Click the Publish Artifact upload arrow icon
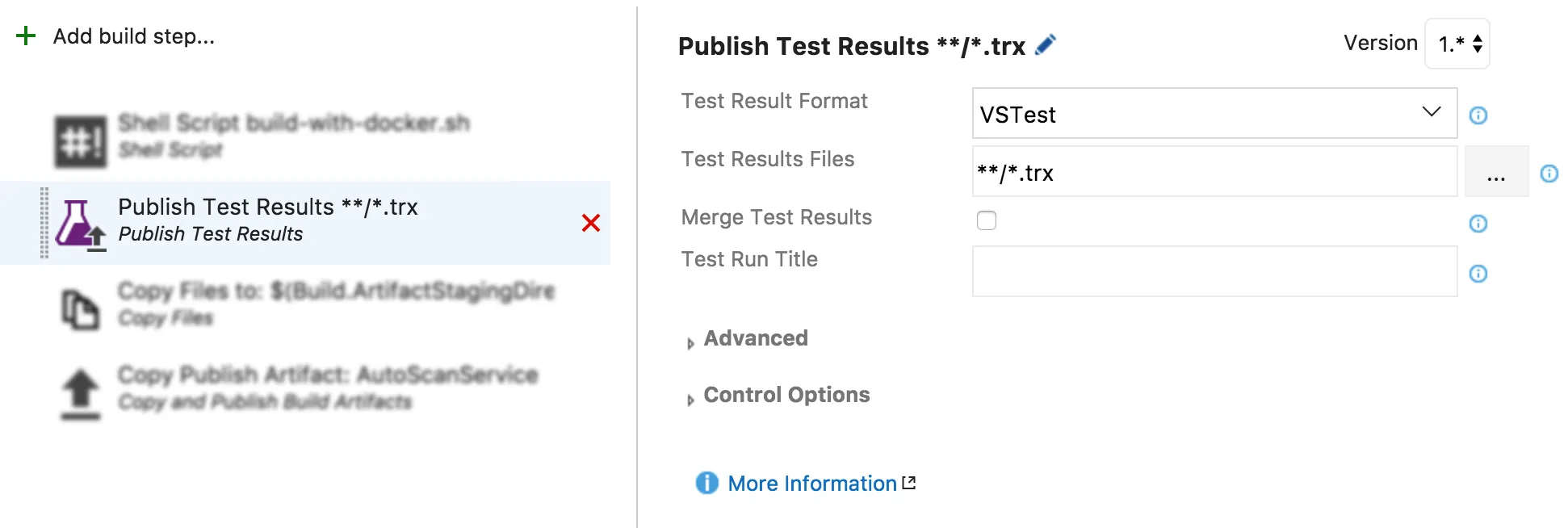 (80, 393)
